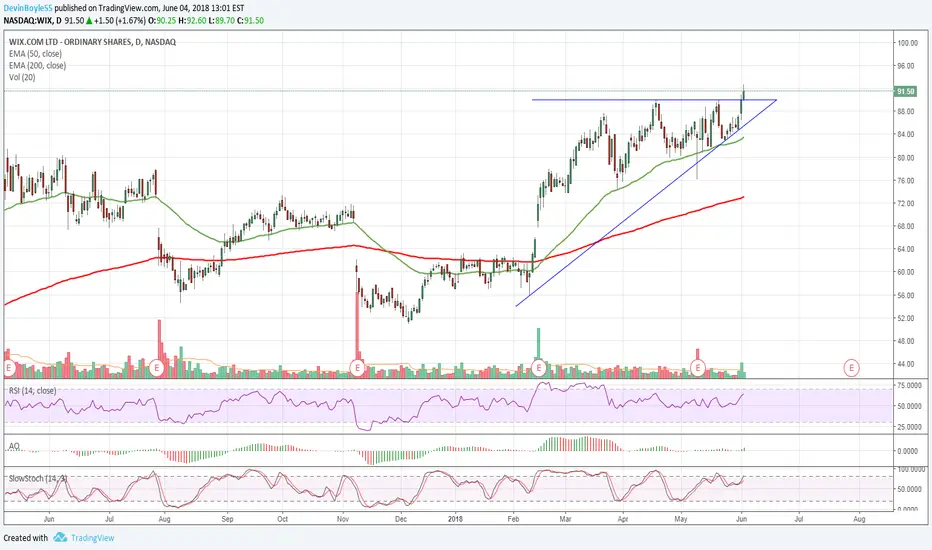Click the 44.00 price axis label
Screen dimensions: 932x550
(x=906, y=364)
